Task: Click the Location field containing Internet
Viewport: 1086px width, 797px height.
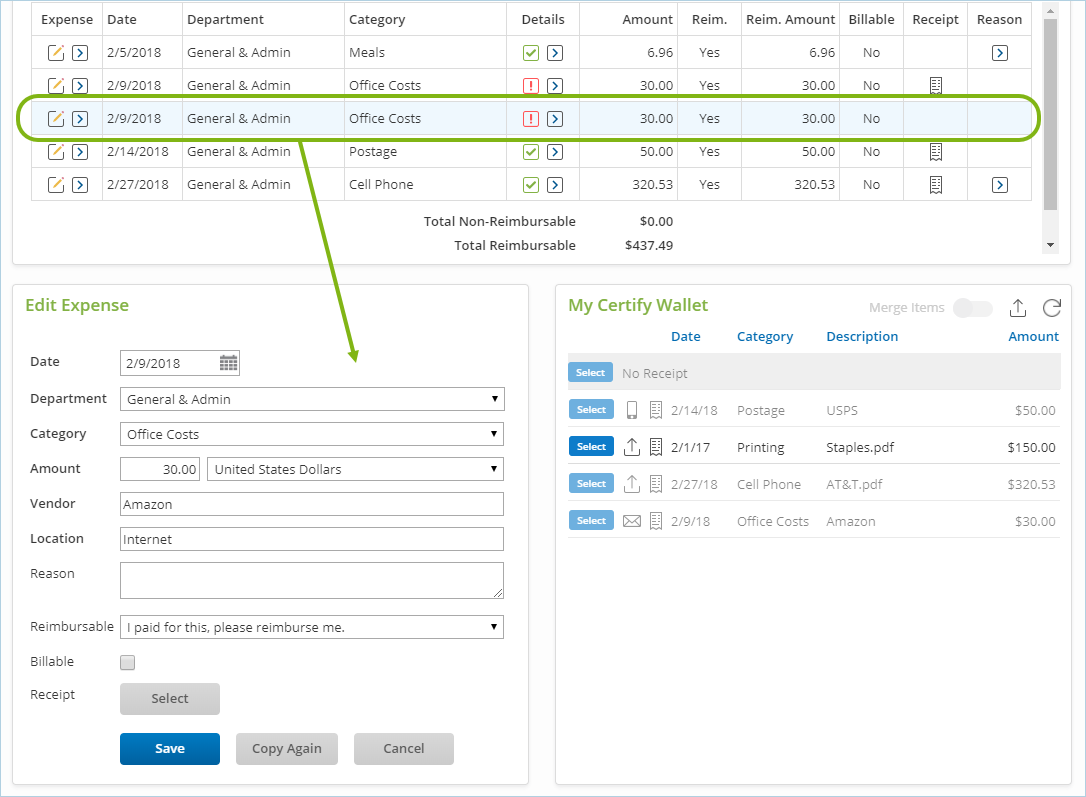Action: coord(312,539)
